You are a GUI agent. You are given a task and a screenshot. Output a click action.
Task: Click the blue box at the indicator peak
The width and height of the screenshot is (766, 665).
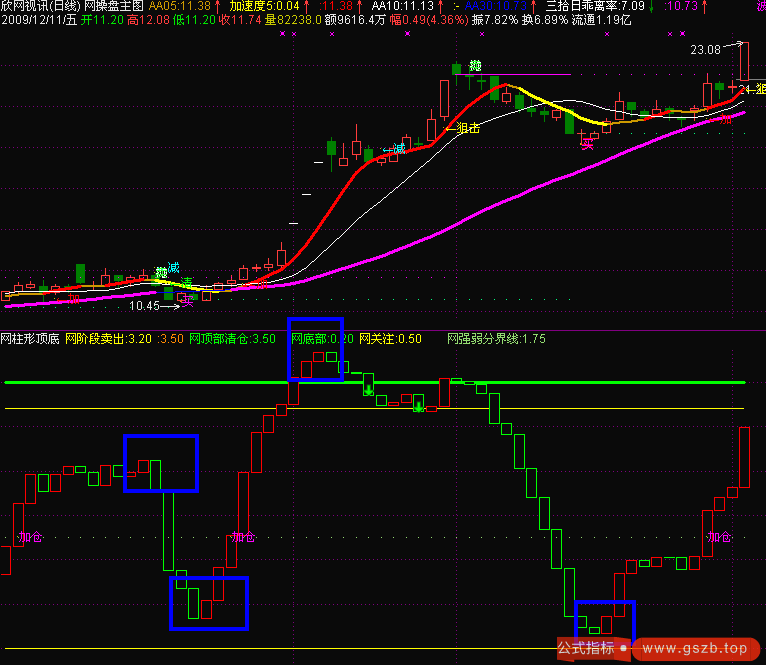point(315,349)
